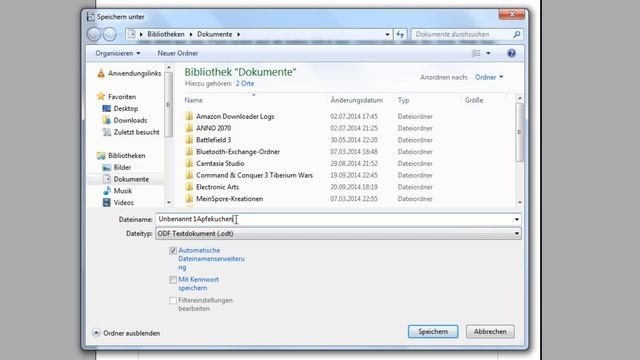Screen dimensions: 640x360
Task: Select the MeinSpore-Kreationen folder icon
Action: [189, 199]
